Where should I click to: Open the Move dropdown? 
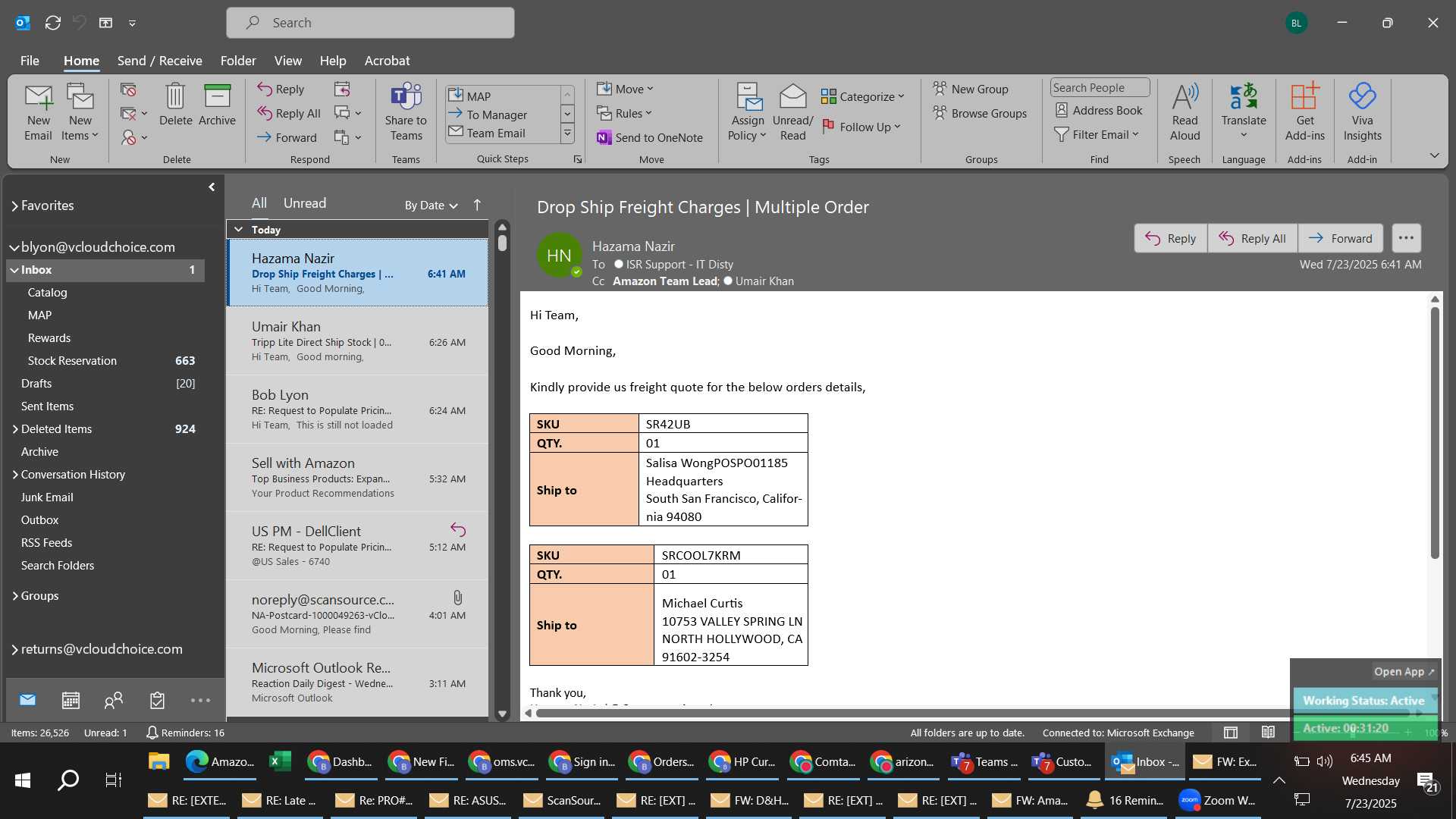tap(625, 89)
